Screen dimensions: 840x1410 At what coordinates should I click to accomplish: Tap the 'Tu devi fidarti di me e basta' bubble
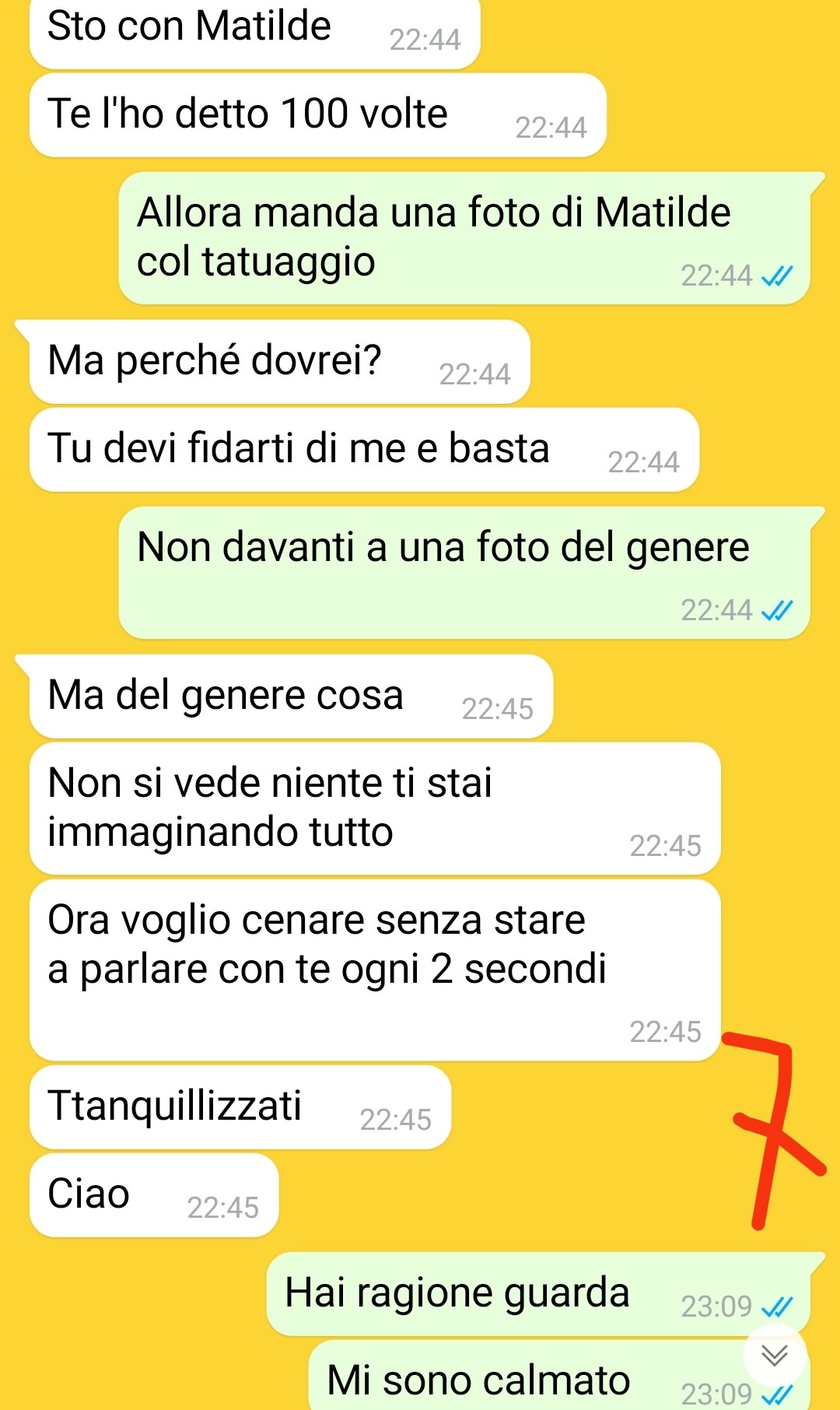tap(364, 450)
